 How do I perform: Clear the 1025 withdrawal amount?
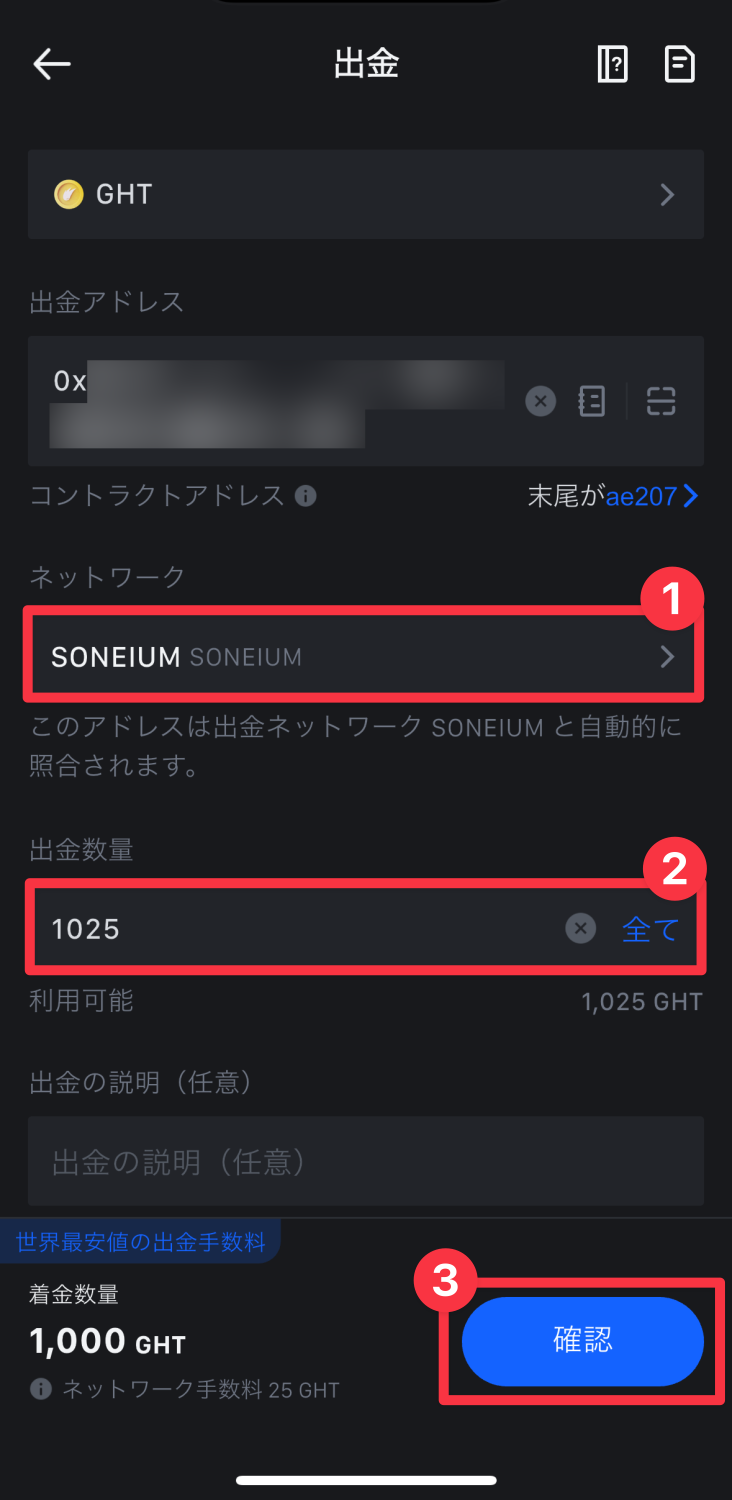(580, 929)
